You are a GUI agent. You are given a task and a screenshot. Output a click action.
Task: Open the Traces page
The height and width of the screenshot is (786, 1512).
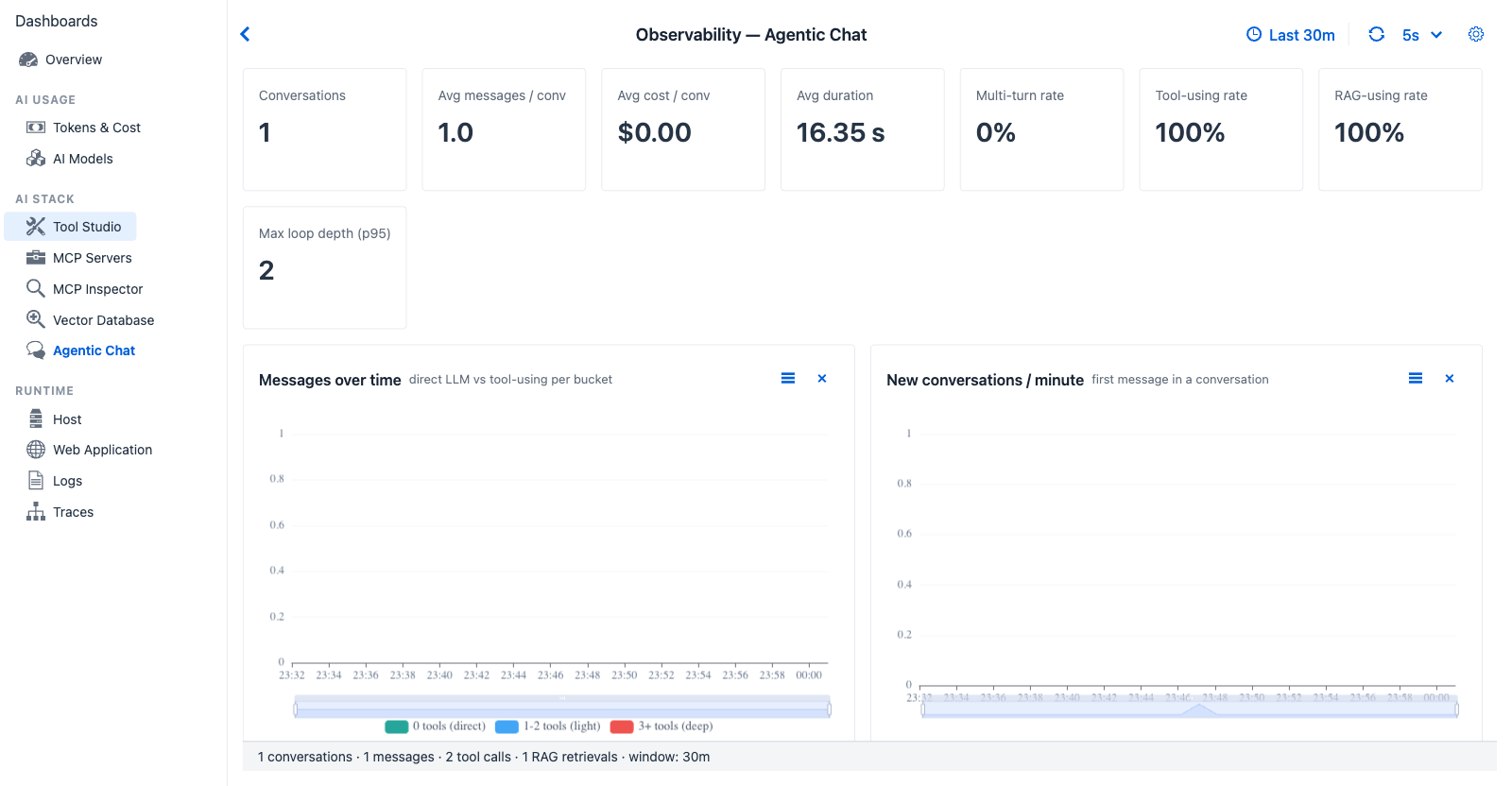[73, 512]
